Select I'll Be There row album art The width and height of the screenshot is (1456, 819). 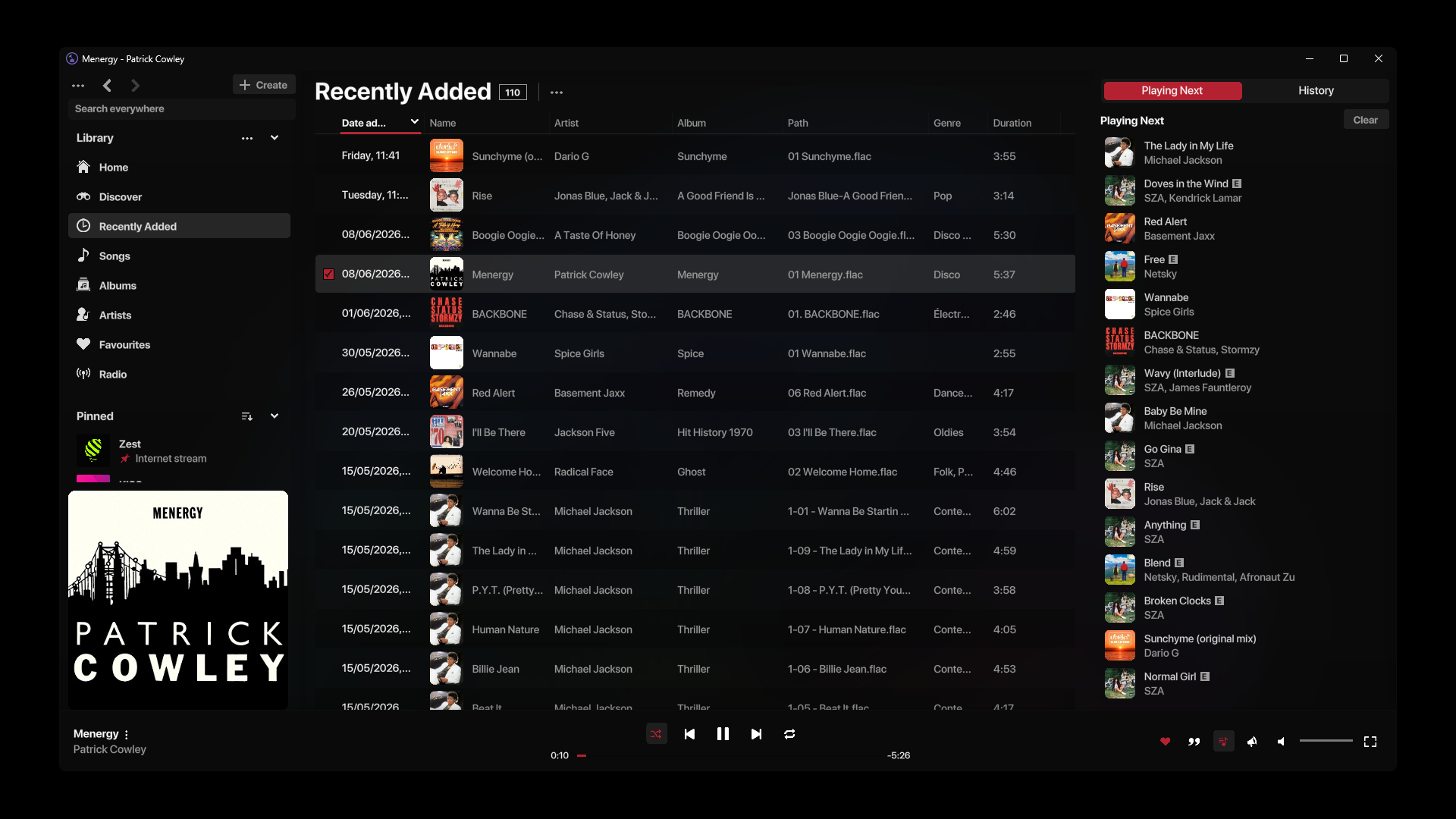[x=447, y=432]
